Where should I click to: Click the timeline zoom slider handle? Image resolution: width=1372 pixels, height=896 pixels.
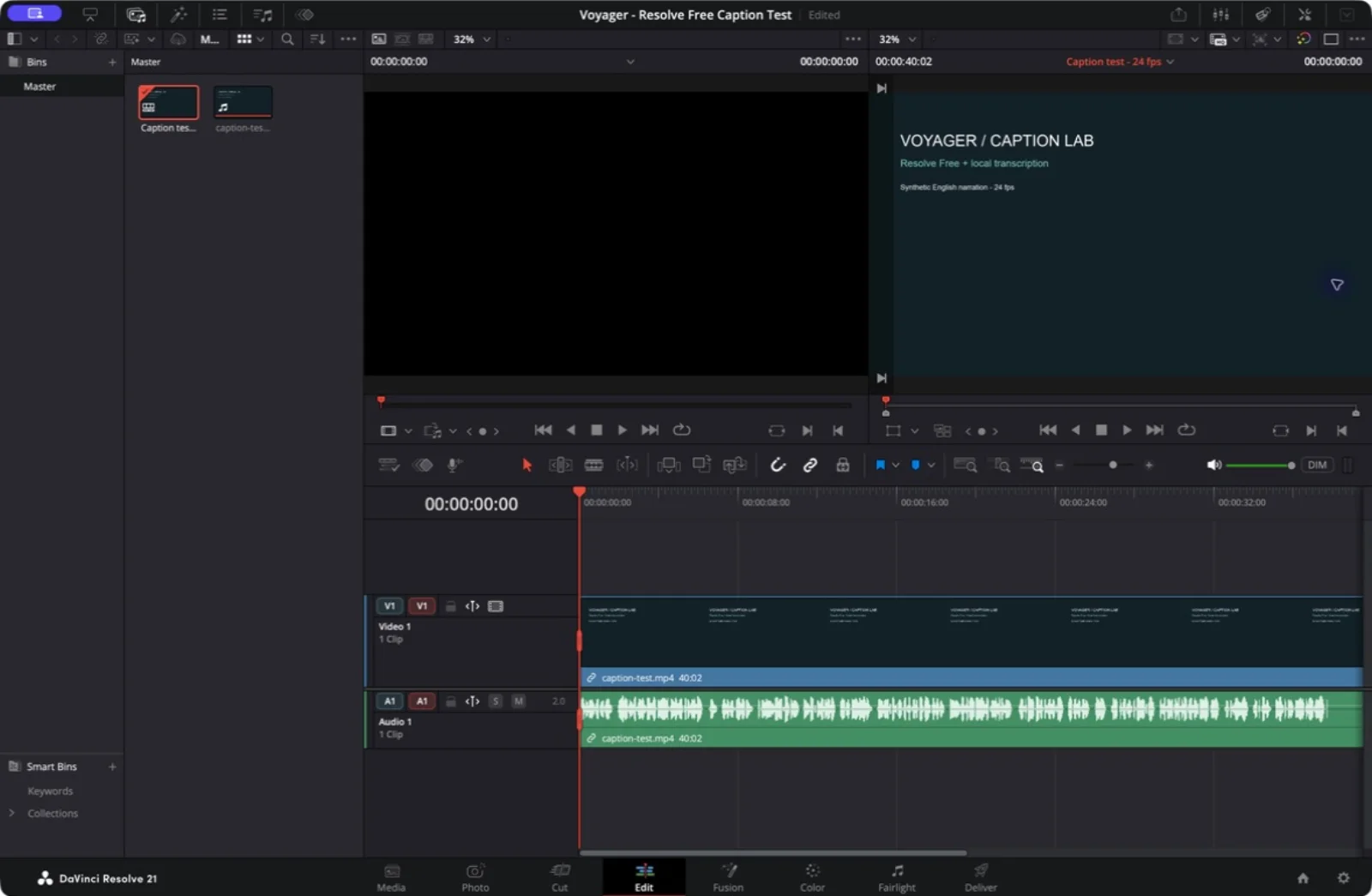(1113, 465)
